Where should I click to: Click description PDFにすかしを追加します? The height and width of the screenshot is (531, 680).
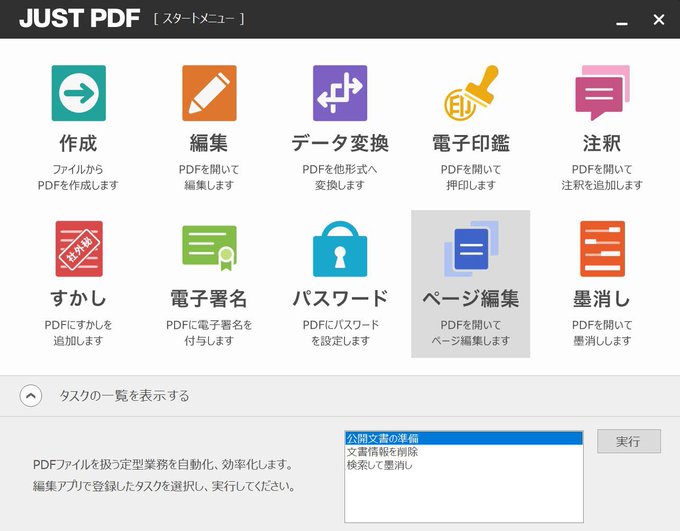tap(78, 333)
